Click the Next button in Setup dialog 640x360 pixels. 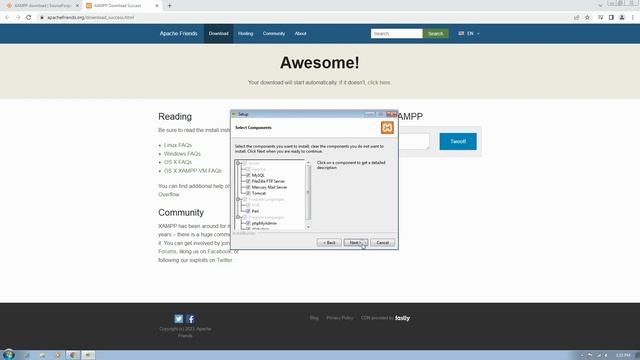coord(356,242)
